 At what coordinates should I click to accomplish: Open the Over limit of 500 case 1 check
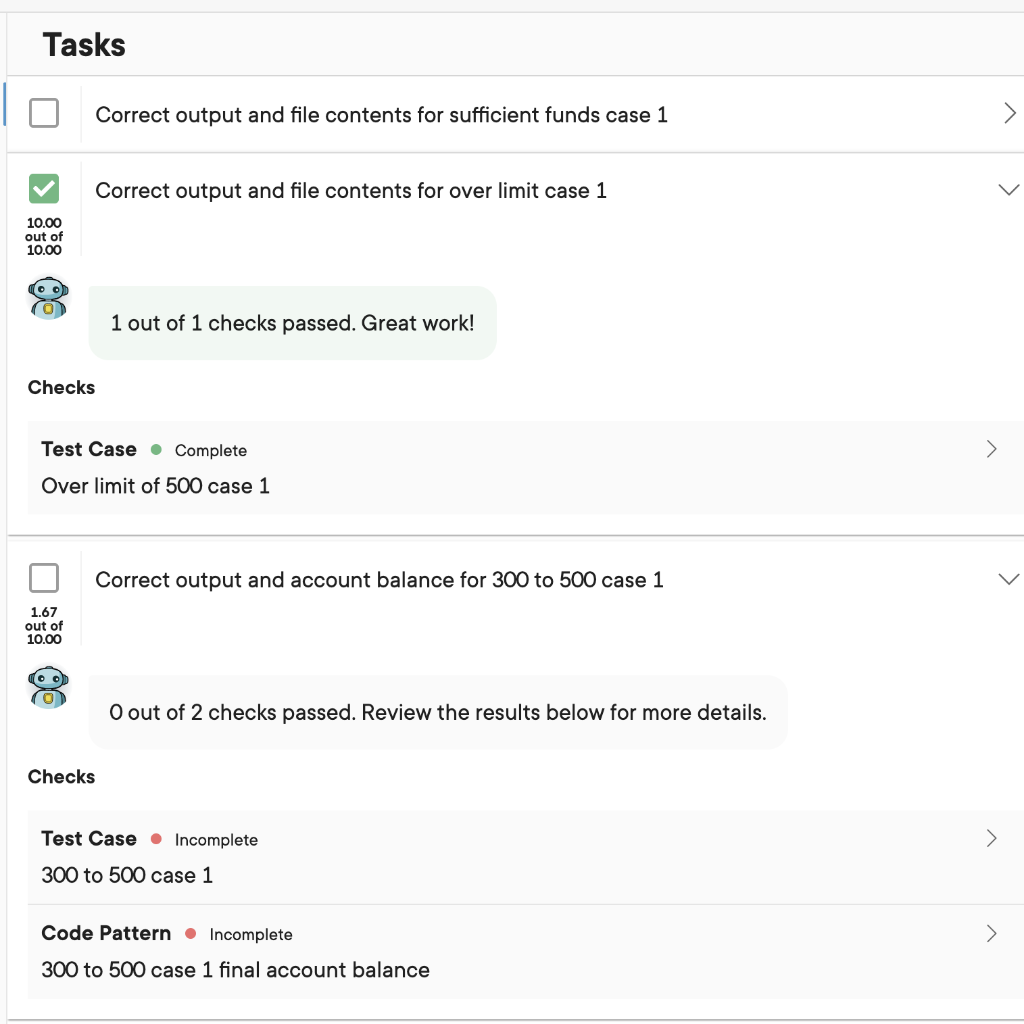coord(525,468)
